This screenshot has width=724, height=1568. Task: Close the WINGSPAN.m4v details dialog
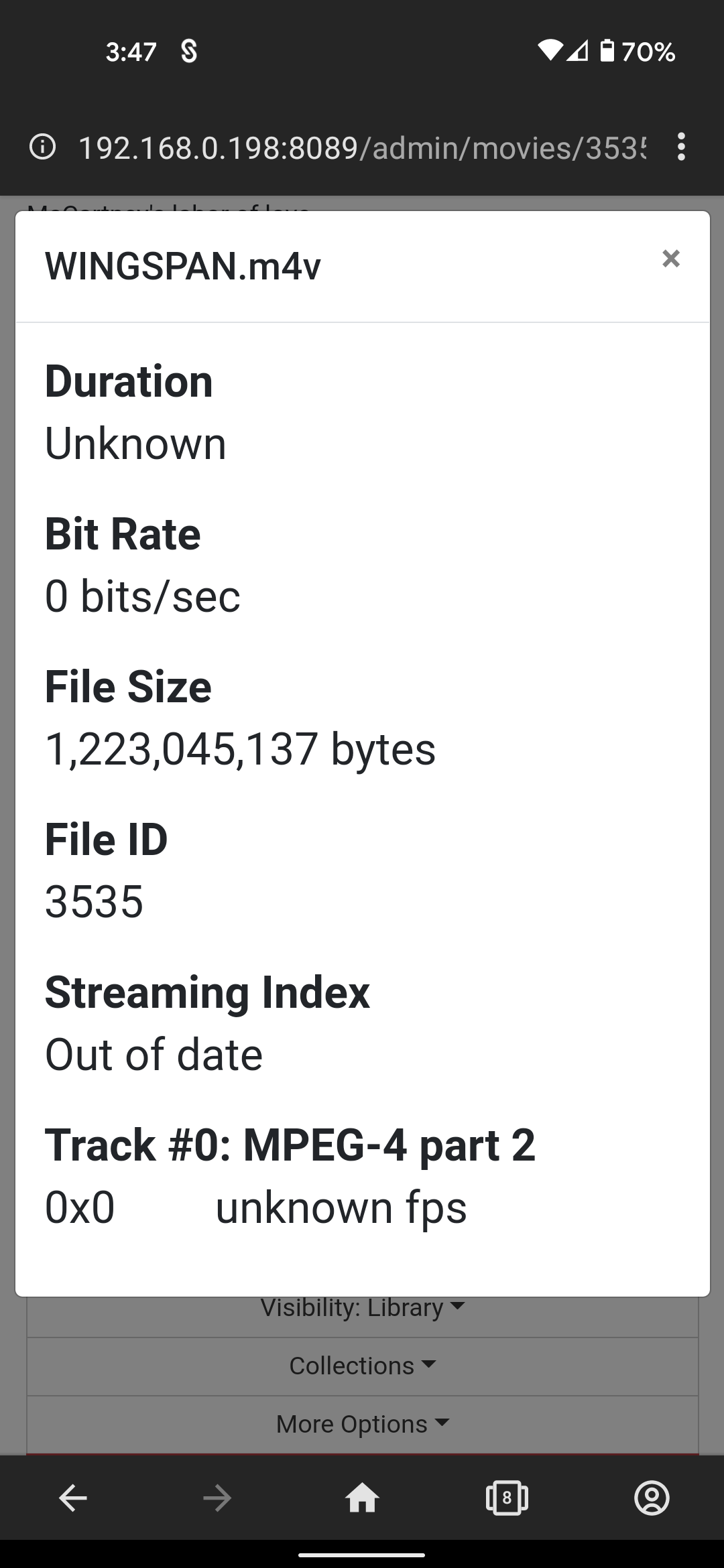click(670, 259)
